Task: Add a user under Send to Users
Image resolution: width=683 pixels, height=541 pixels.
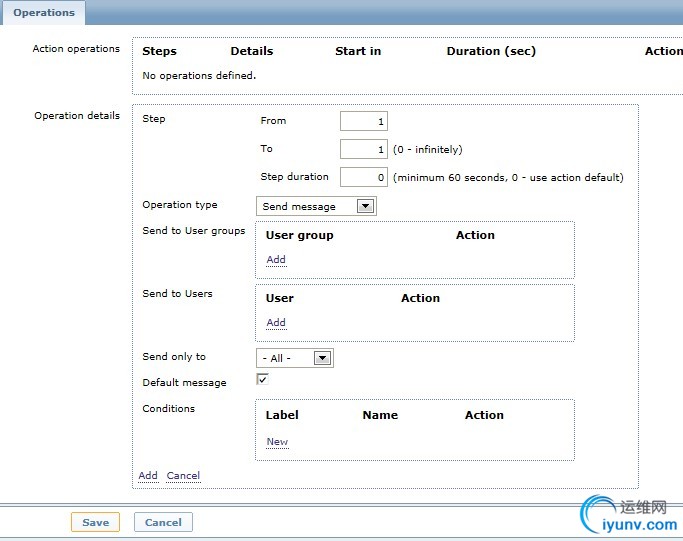Action: tap(276, 323)
